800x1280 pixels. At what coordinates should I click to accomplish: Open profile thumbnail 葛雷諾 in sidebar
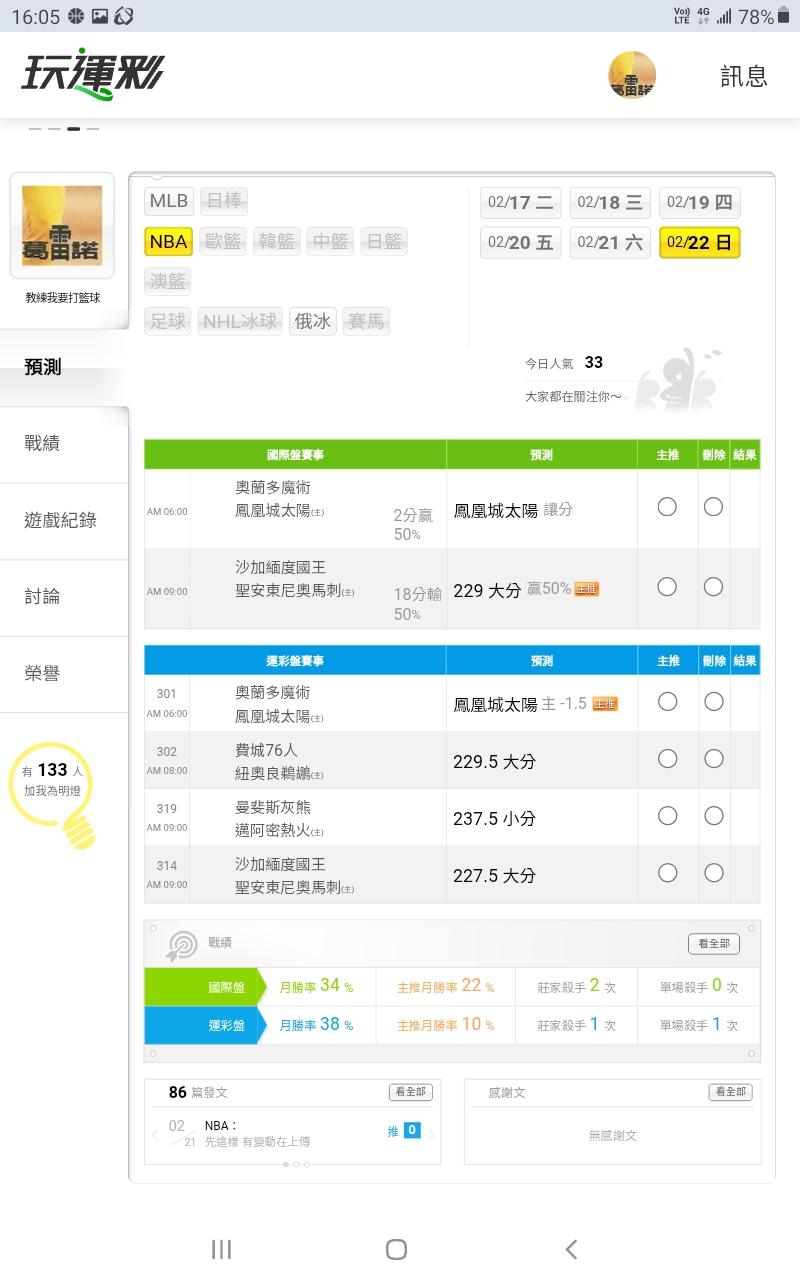click(62, 225)
